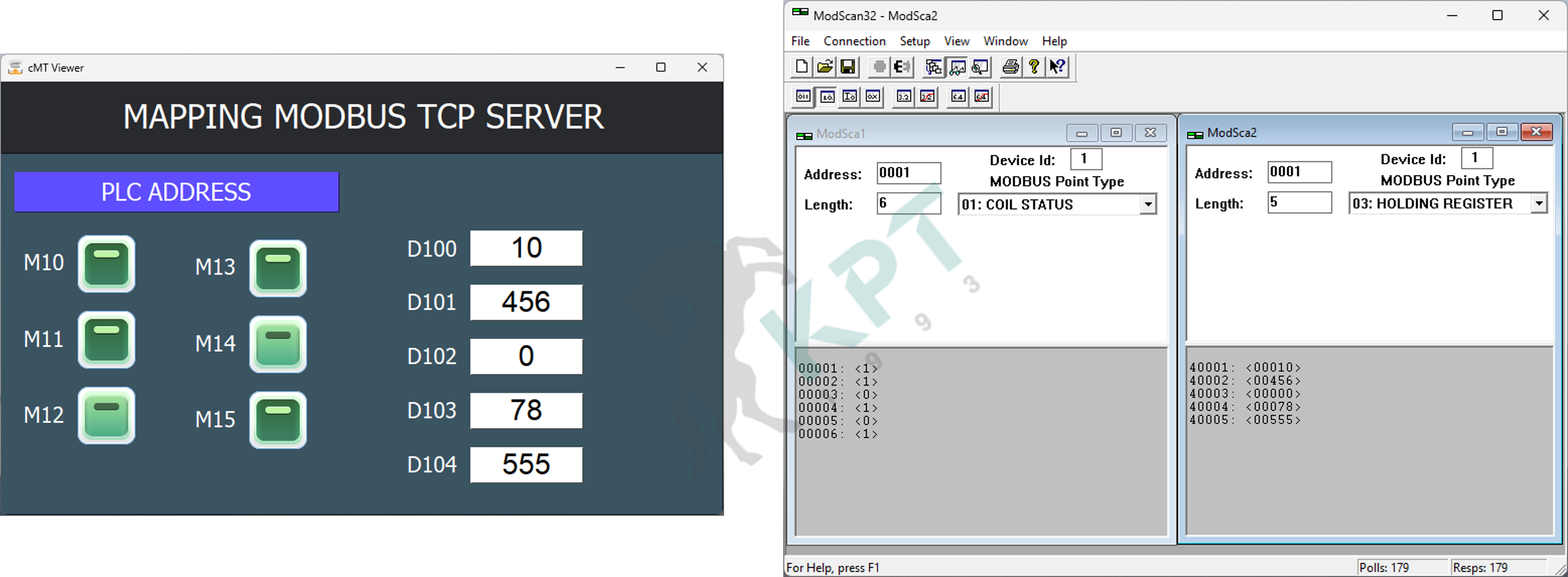1568x577 pixels.
Task: Activate context help arrow-question icon
Action: 1057,66
